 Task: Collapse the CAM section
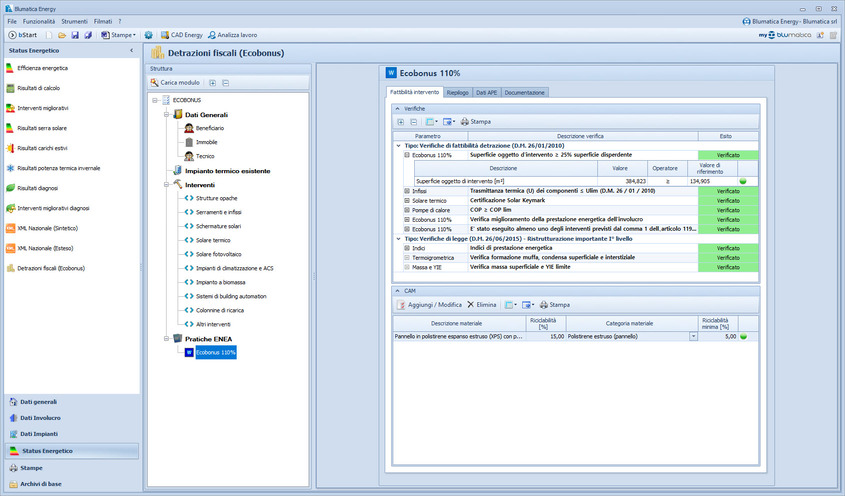(x=398, y=291)
